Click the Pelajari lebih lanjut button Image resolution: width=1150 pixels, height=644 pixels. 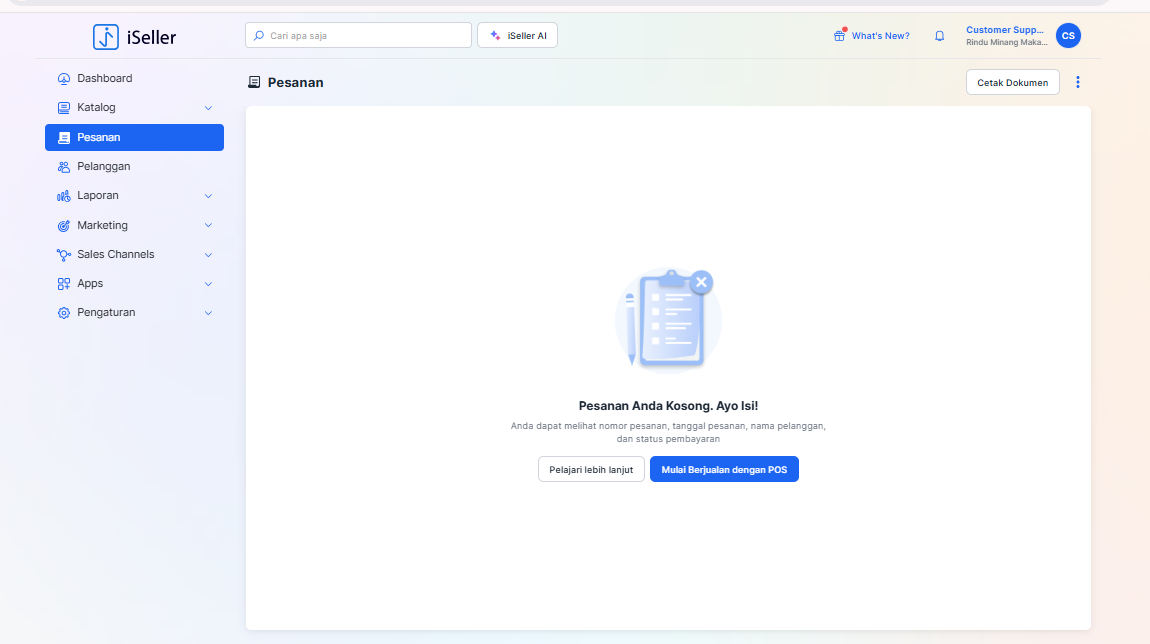tap(591, 469)
